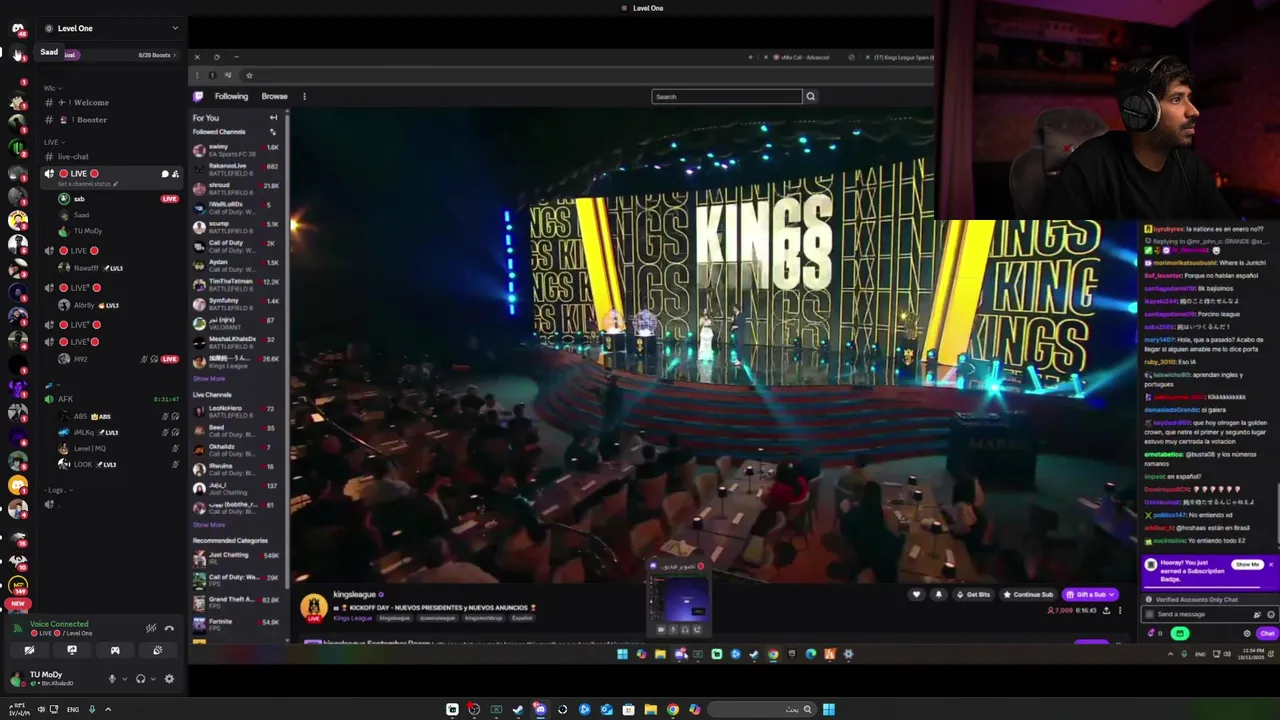Open the live-chat text channel

click(73, 157)
